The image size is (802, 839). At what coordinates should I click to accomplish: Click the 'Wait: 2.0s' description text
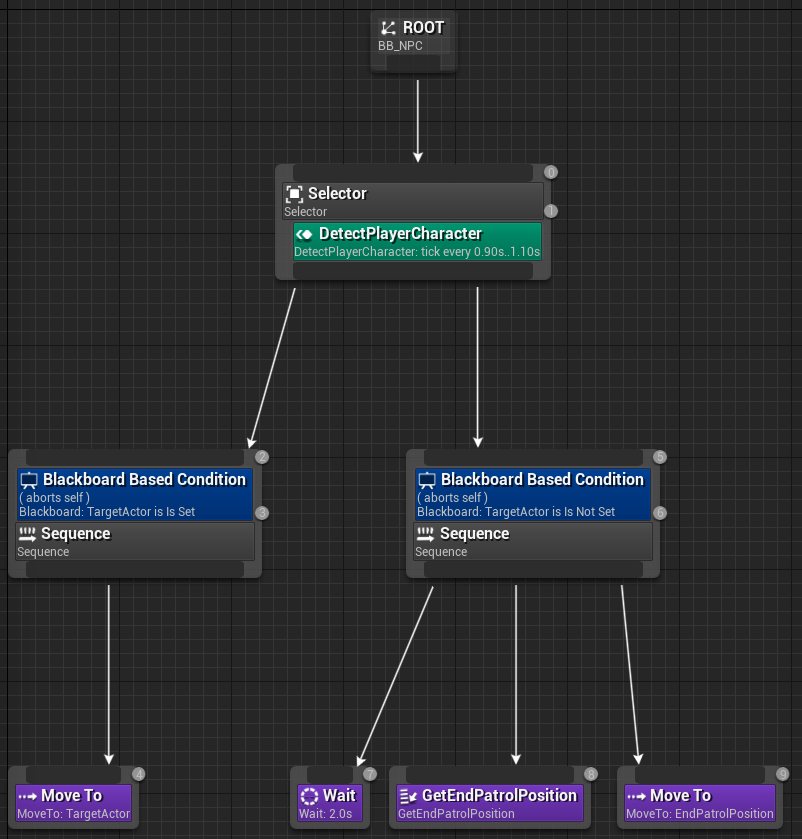(x=325, y=814)
